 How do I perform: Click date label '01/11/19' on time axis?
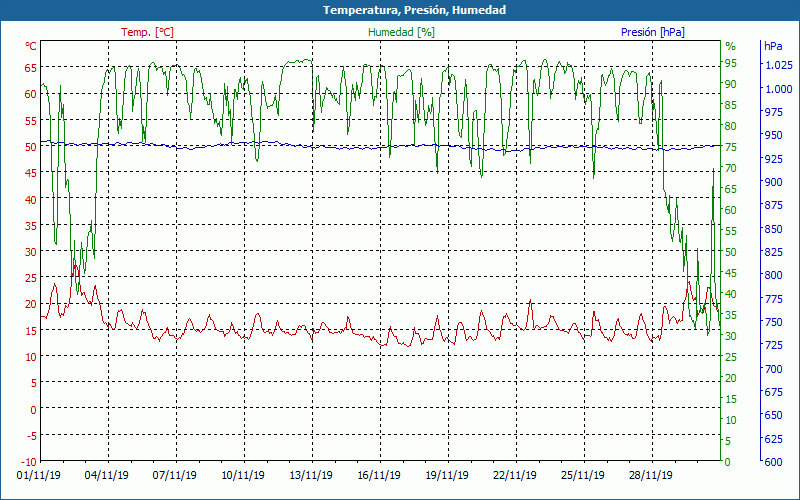click(39, 476)
